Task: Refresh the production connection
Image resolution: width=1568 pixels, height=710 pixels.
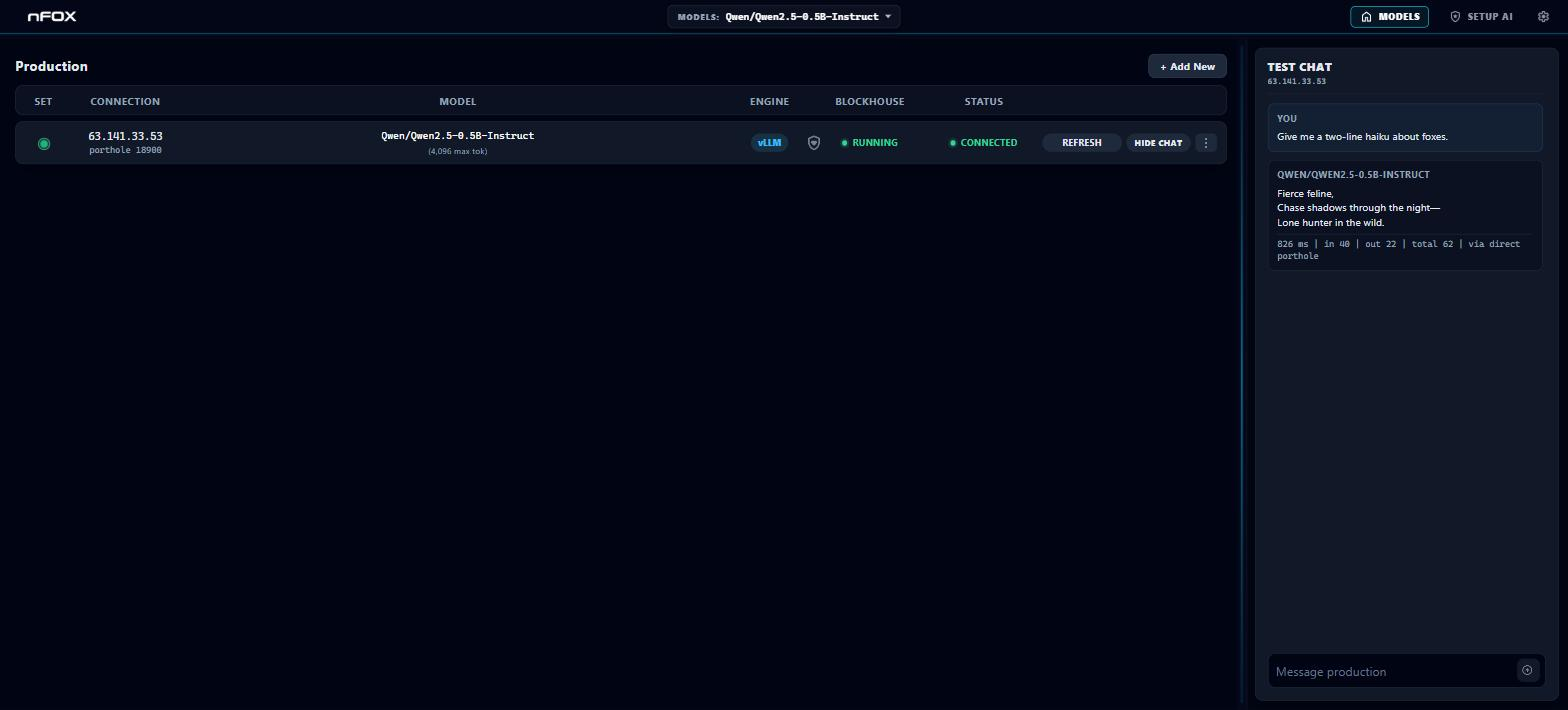Action: coord(1082,143)
